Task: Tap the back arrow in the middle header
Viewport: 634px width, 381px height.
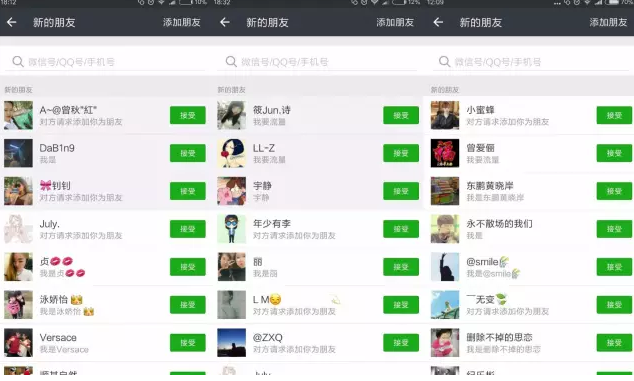Action: click(225, 22)
